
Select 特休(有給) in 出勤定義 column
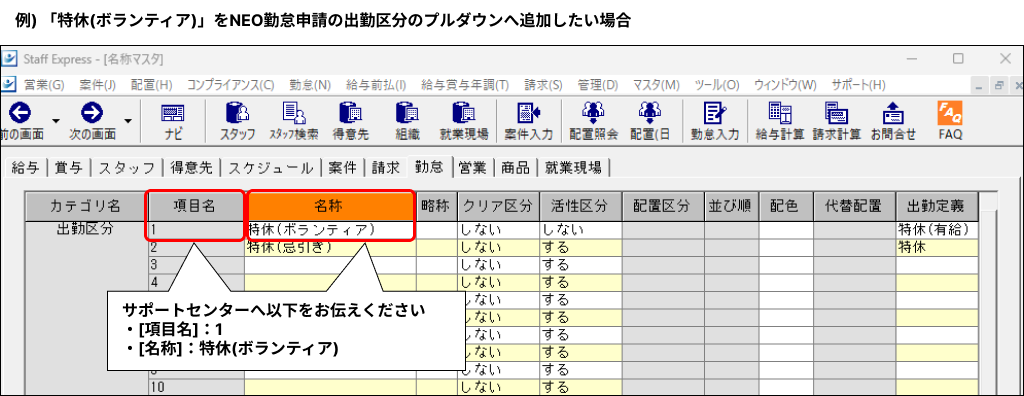[936, 230]
